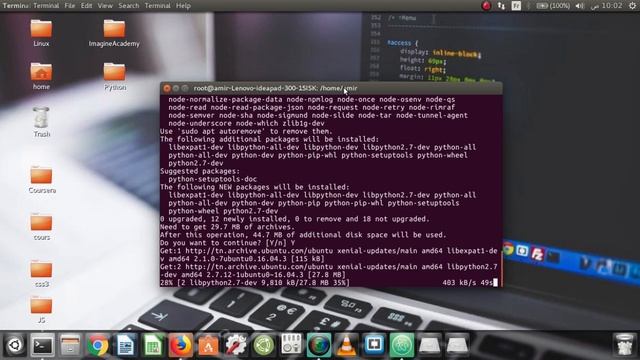This screenshot has height=360, width=640.
Task: Open the home desktop folder
Action: (41, 76)
